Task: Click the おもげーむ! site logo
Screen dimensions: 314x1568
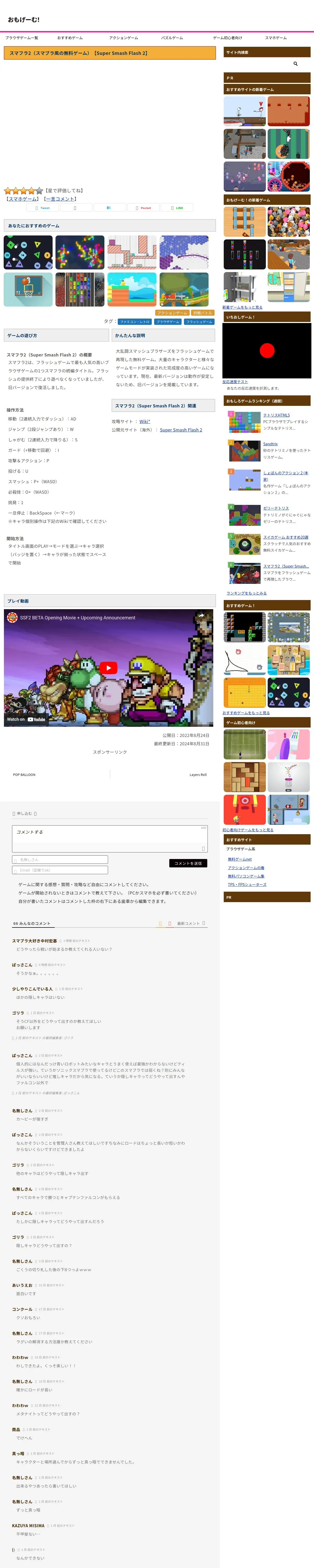Action: click(x=24, y=20)
